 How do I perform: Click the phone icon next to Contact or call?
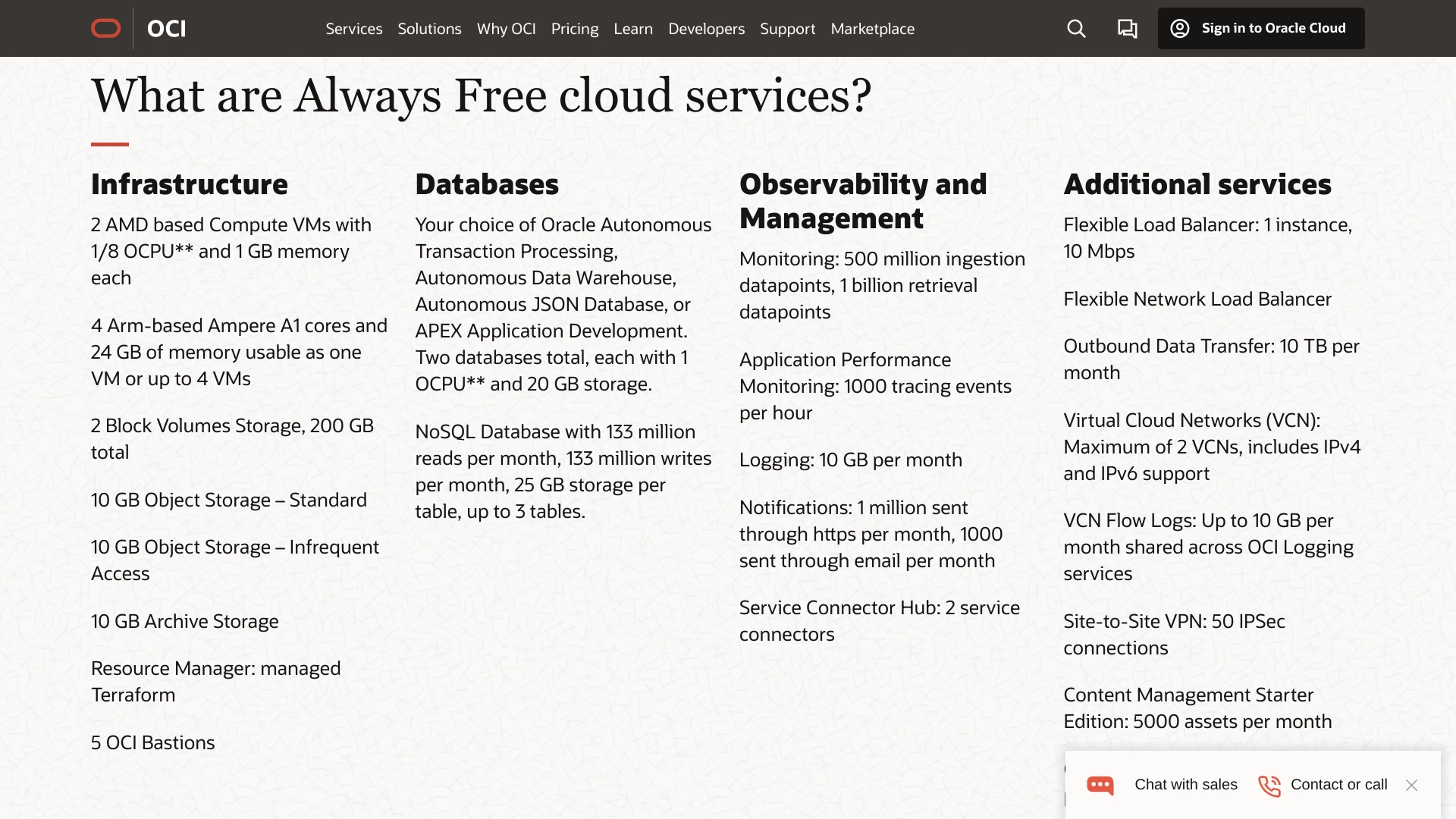point(1269,786)
